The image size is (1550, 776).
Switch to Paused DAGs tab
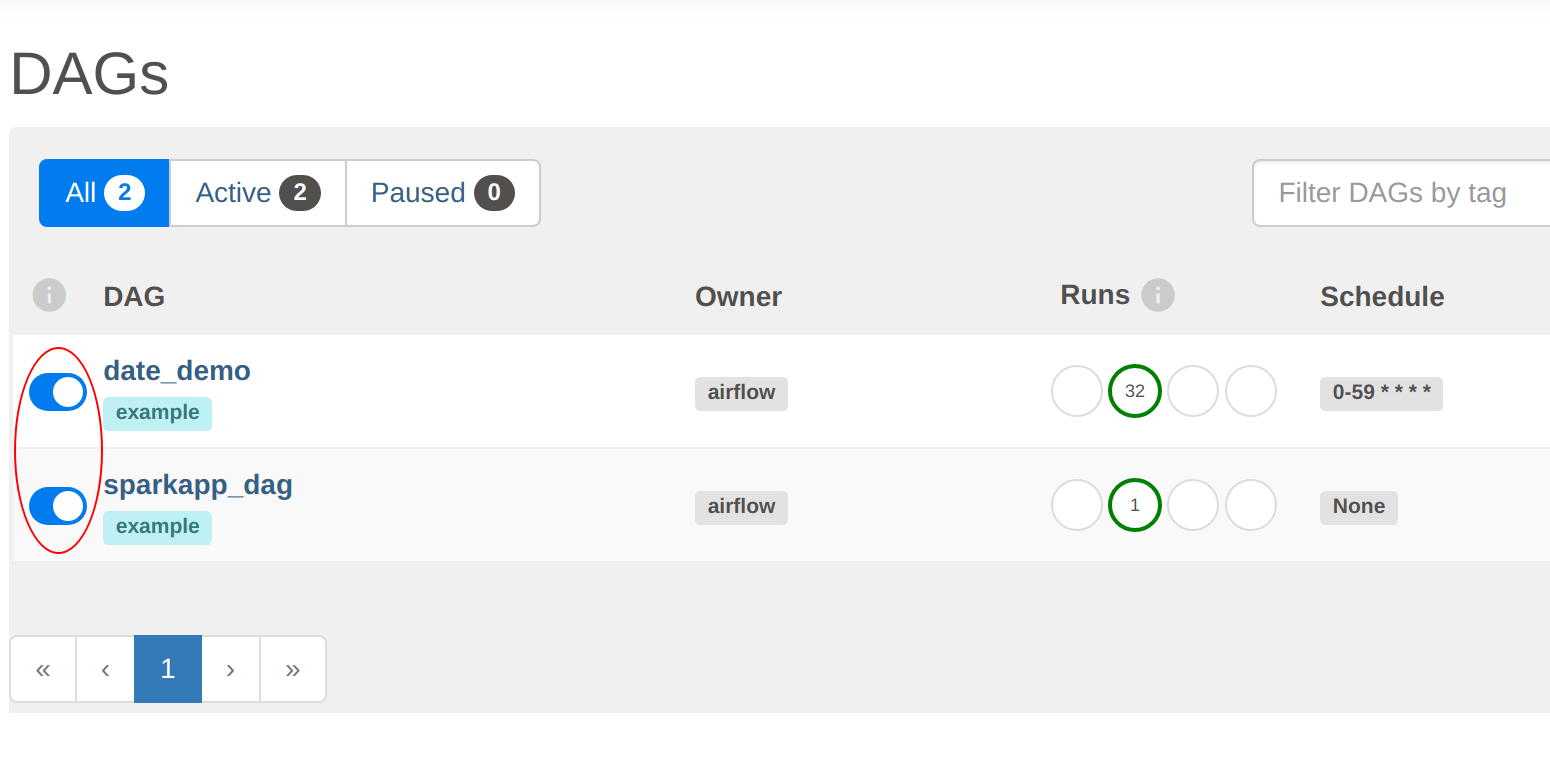point(442,193)
